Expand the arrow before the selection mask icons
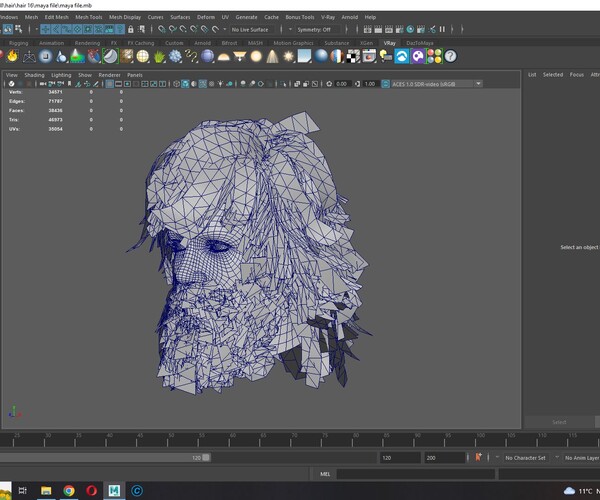The width and height of the screenshot is (600, 500). pyautogui.click(x=37, y=29)
